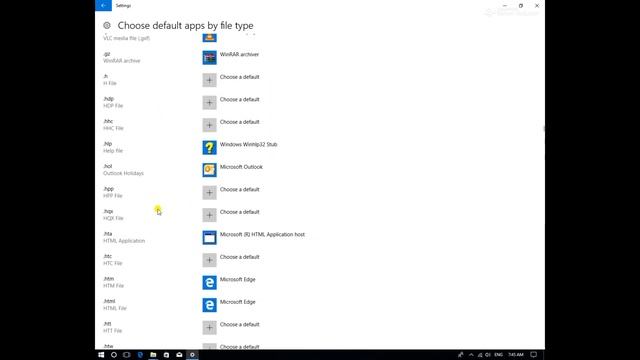640x360 pixels.
Task: Click the .gz 'WinRAR archive' file type text
Action: click(122, 61)
